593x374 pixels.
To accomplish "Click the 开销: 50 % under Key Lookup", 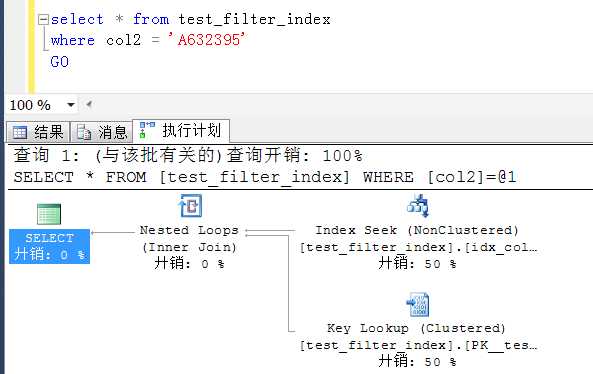I will pyautogui.click(x=417, y=362).
